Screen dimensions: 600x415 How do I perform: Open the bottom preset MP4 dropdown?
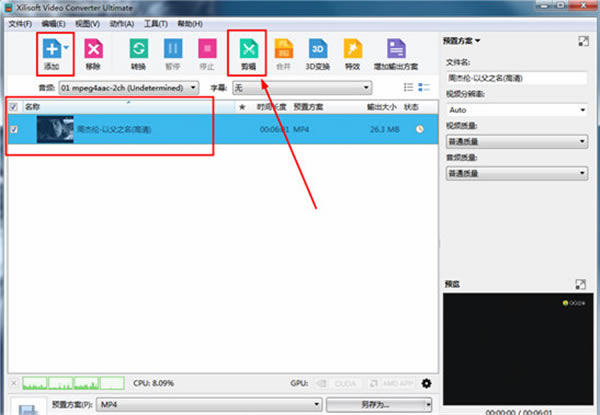pos(209,404)
